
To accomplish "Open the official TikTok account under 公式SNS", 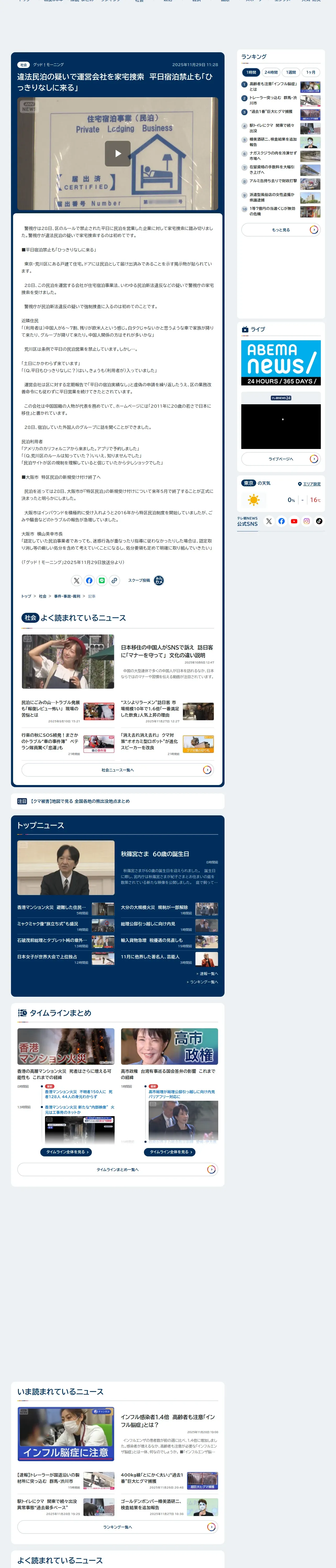I will point(319,521).
